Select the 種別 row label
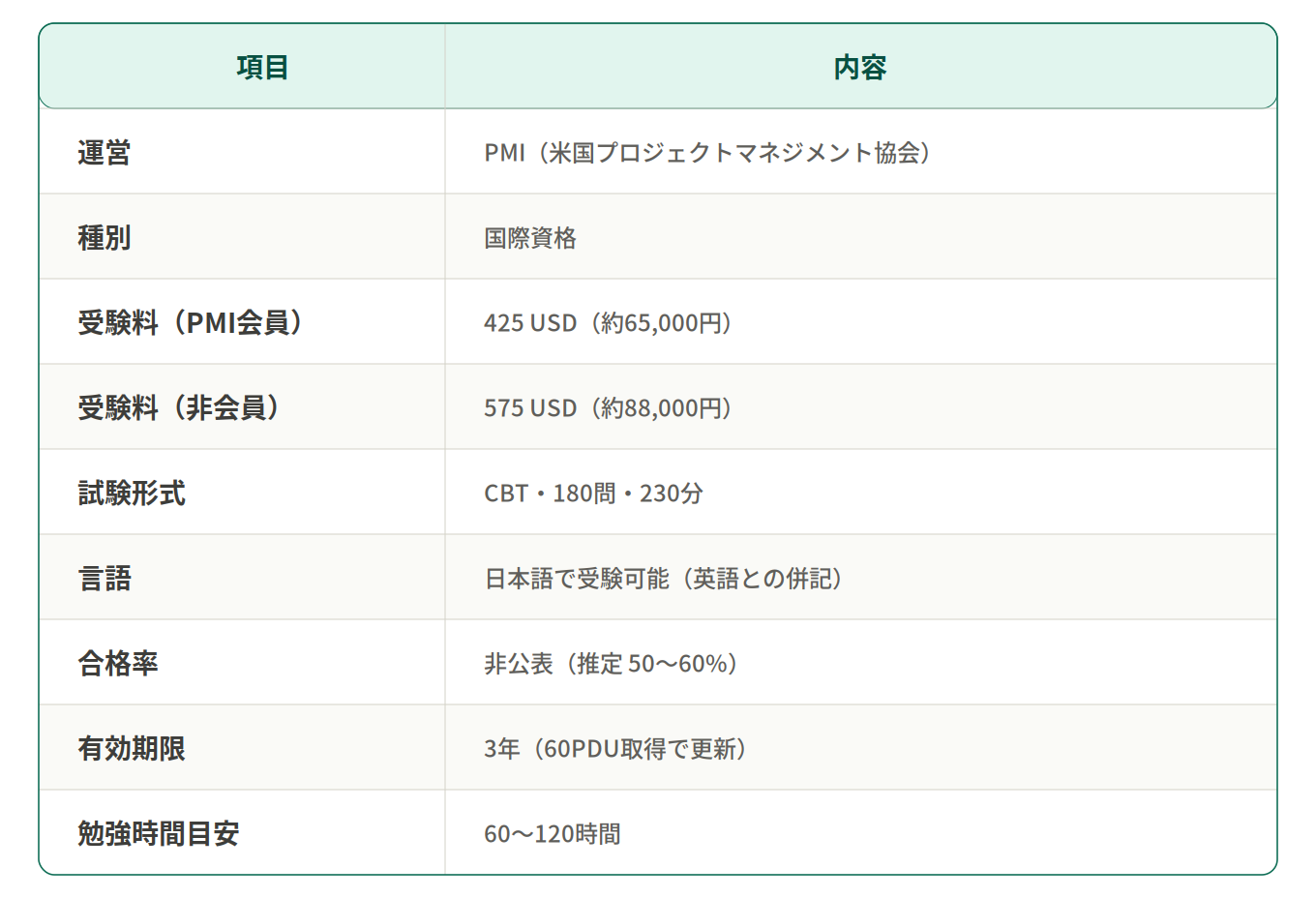Image resolution: width=1316 pixels, height=898 pixels. [x=105, y=237]
